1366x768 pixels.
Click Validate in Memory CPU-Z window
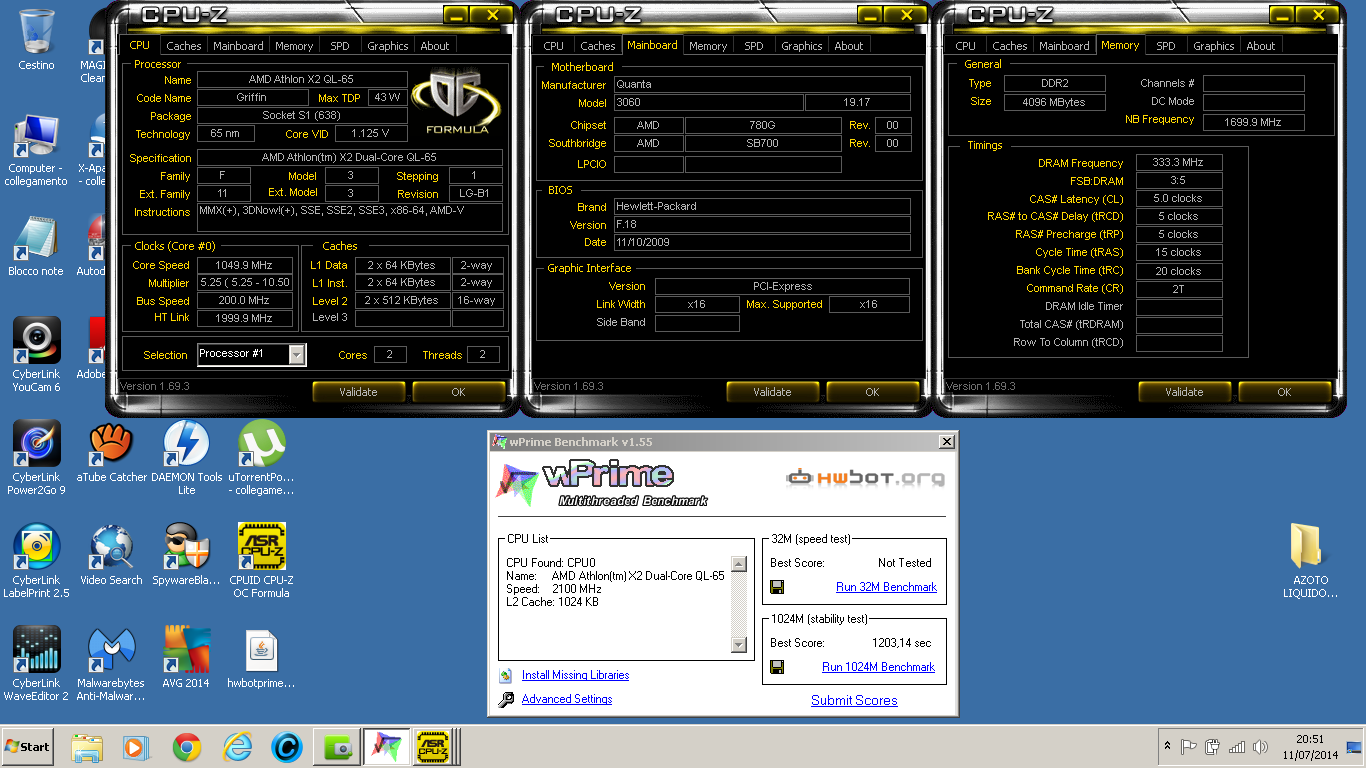(x=1184, y=392)
